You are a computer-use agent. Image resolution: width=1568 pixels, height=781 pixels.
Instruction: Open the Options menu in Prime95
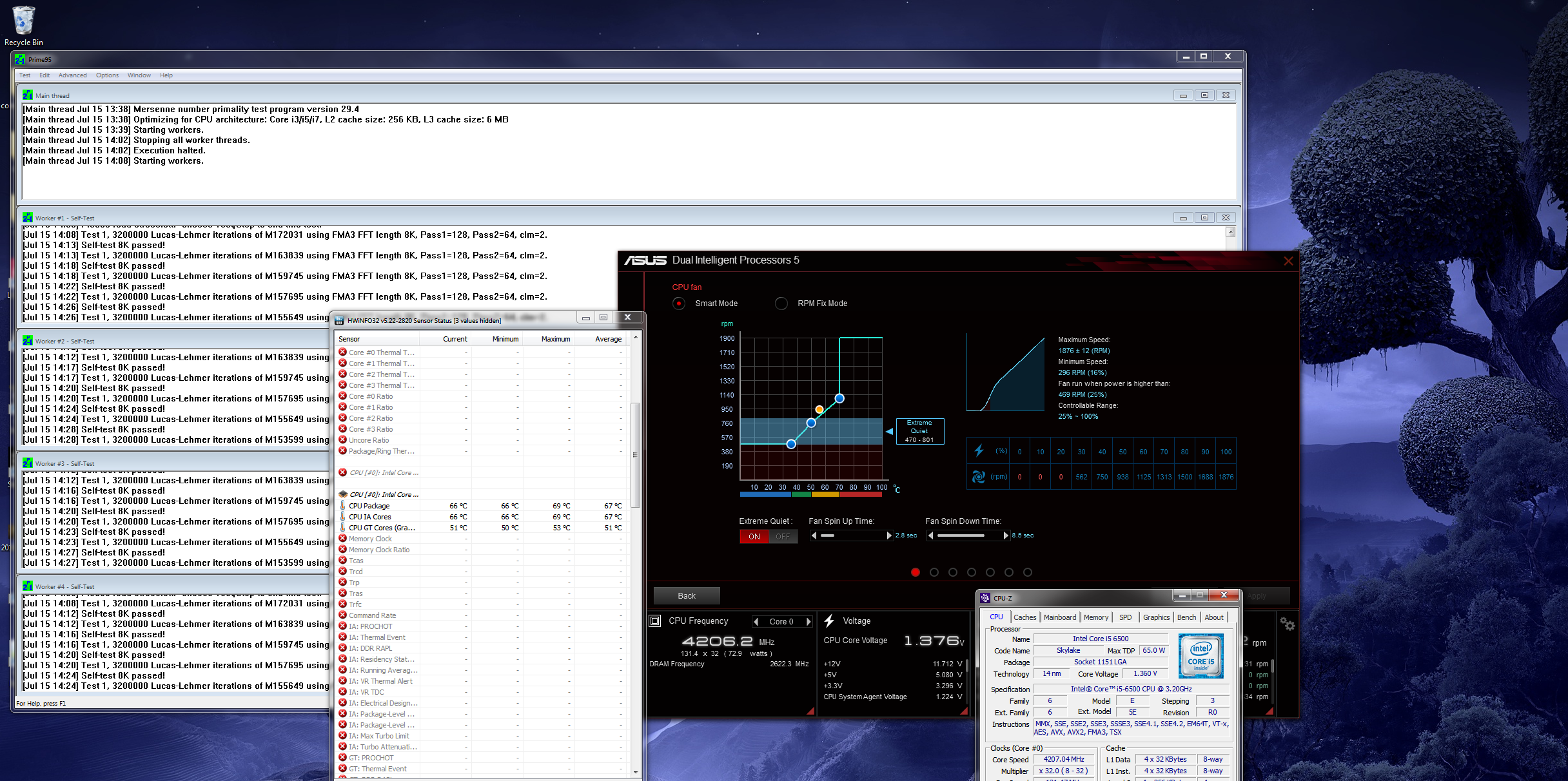point(107,75)
